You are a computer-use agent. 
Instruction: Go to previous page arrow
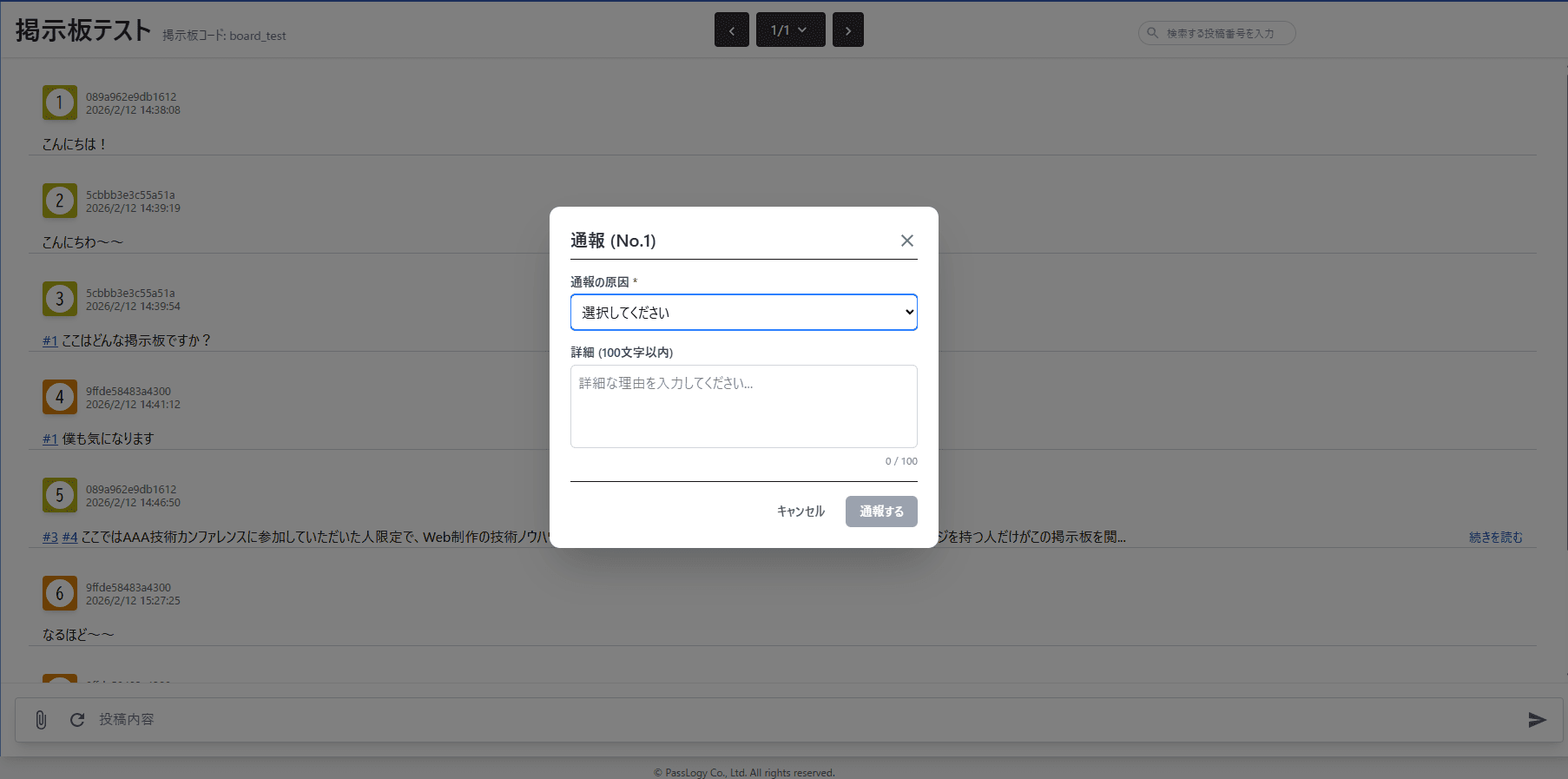(731, 30)
